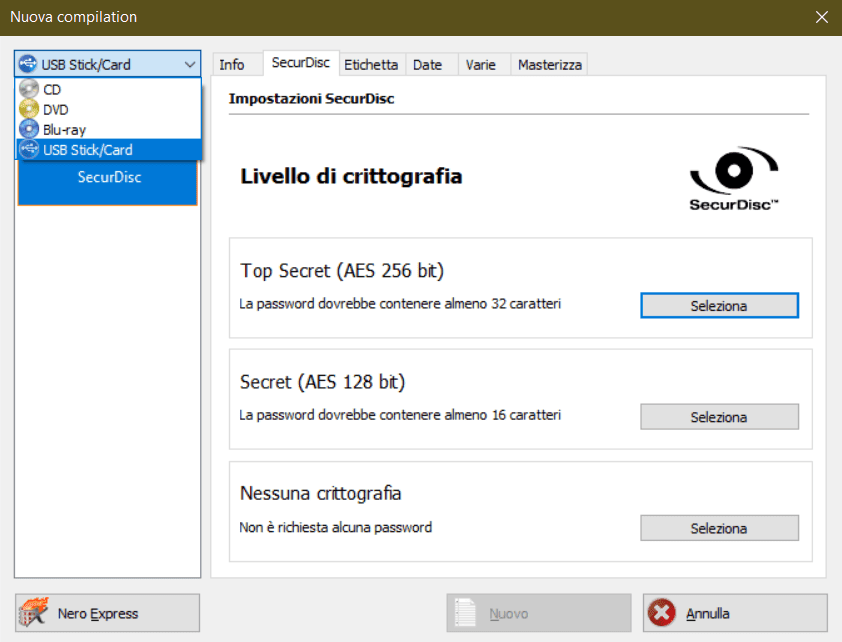The height and width of the screenshot is (642, 842).
Task: Click the red X icon on Annulla
Action: 662,613
